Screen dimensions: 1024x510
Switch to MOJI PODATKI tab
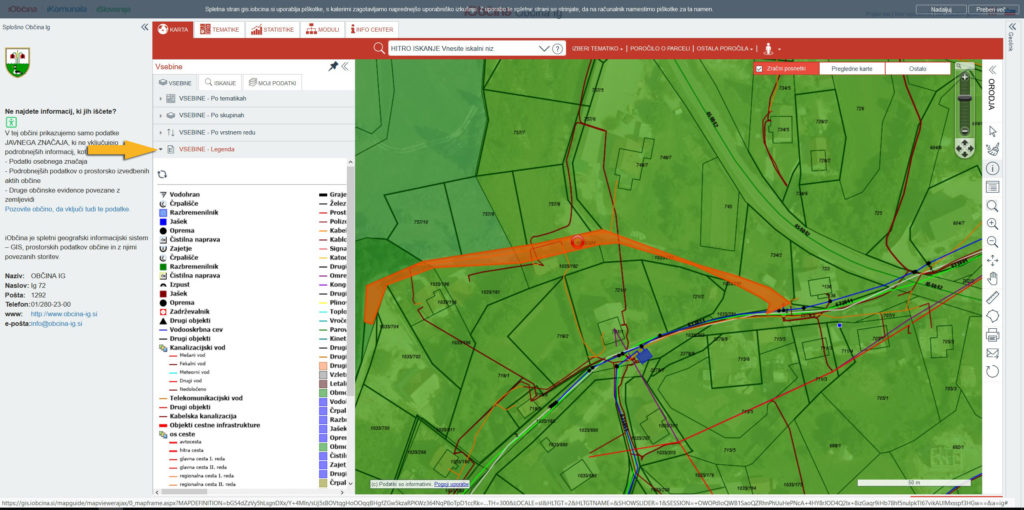[272, 83]
